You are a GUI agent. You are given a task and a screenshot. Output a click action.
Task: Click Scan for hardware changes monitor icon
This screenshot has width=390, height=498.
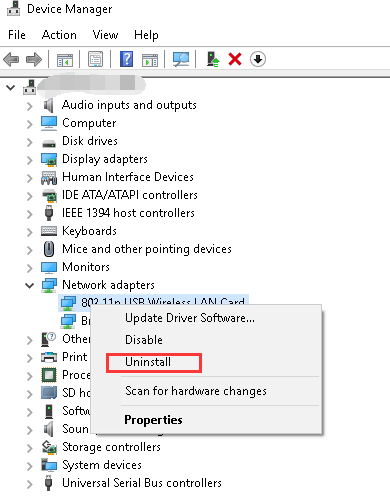pyautogui.click(x=181, y=59)
